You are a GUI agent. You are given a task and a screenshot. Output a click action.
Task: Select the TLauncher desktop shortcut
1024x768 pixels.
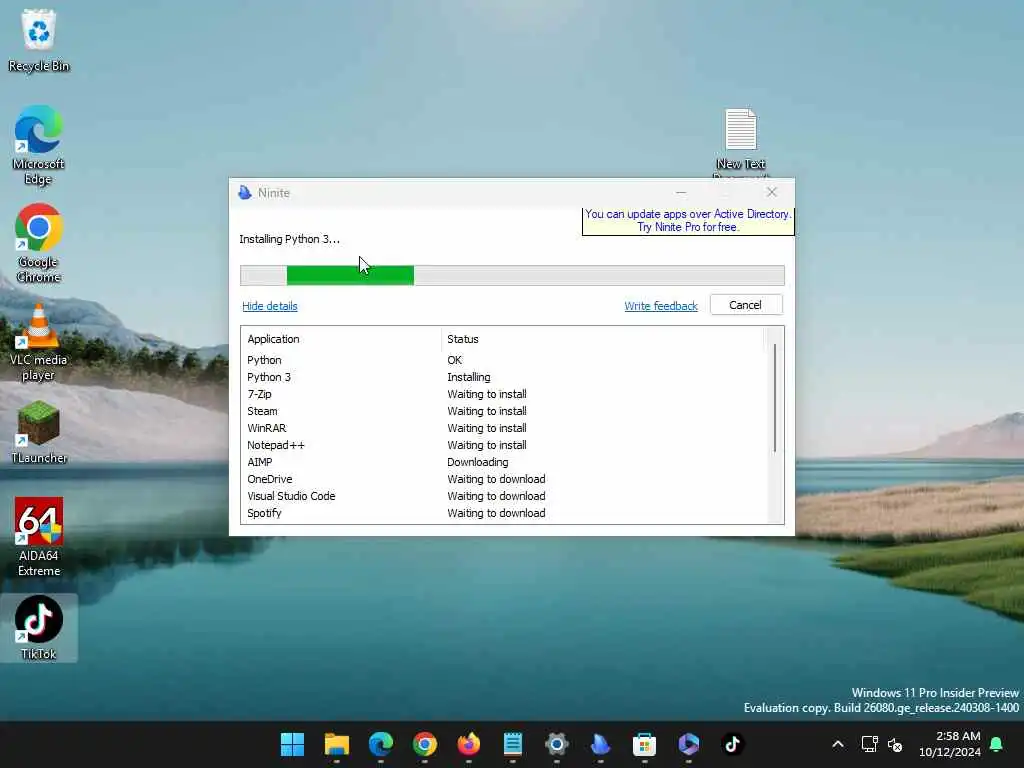coord(39,432)
